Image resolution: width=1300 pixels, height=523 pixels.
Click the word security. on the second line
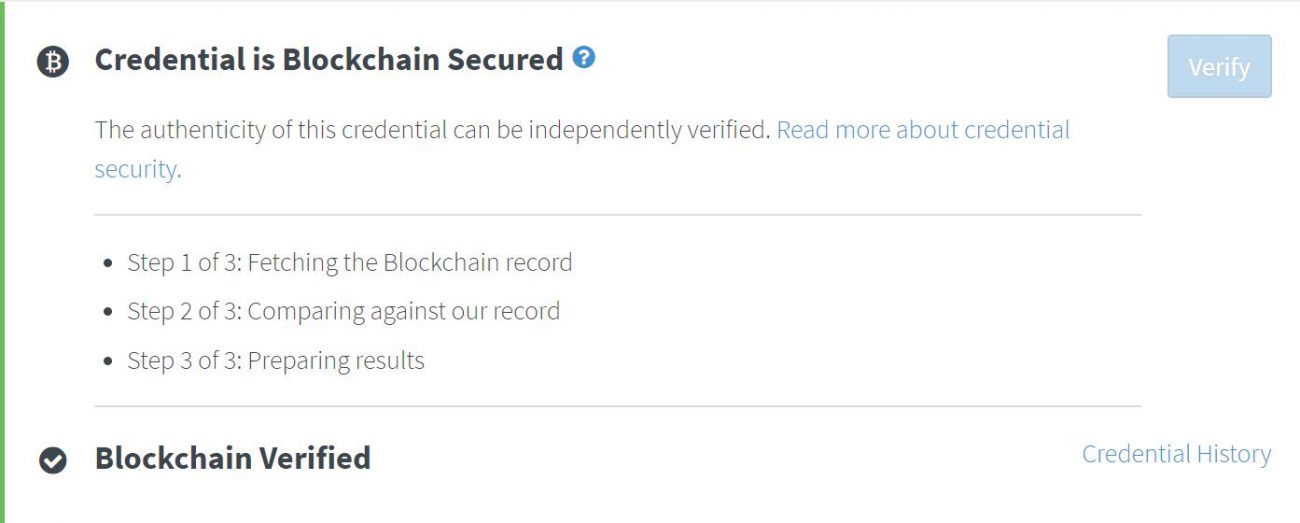click(x=138, y=169)
